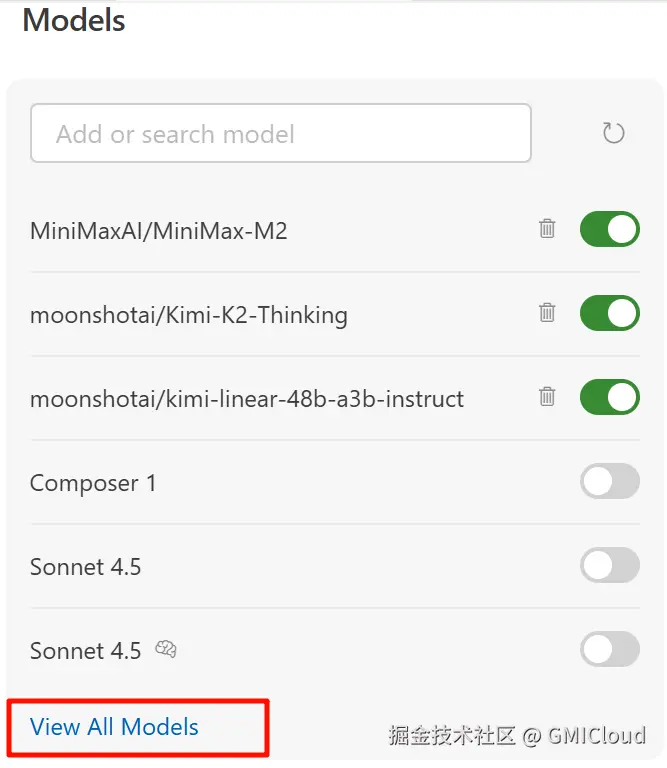Click Sonnet 4.5 label next to brain icon
The width and height of the screenshot is (667, 768).
click(x=86, y=651)
